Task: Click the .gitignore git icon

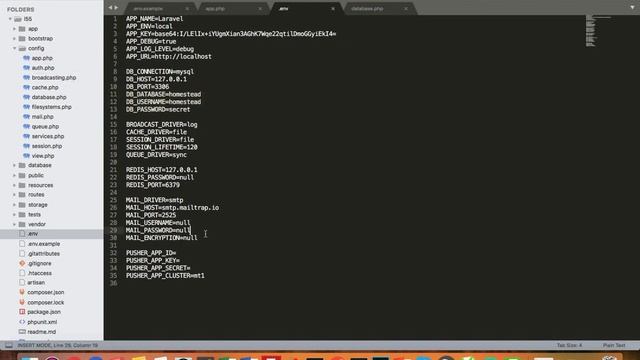Action: tap(22, 263)
